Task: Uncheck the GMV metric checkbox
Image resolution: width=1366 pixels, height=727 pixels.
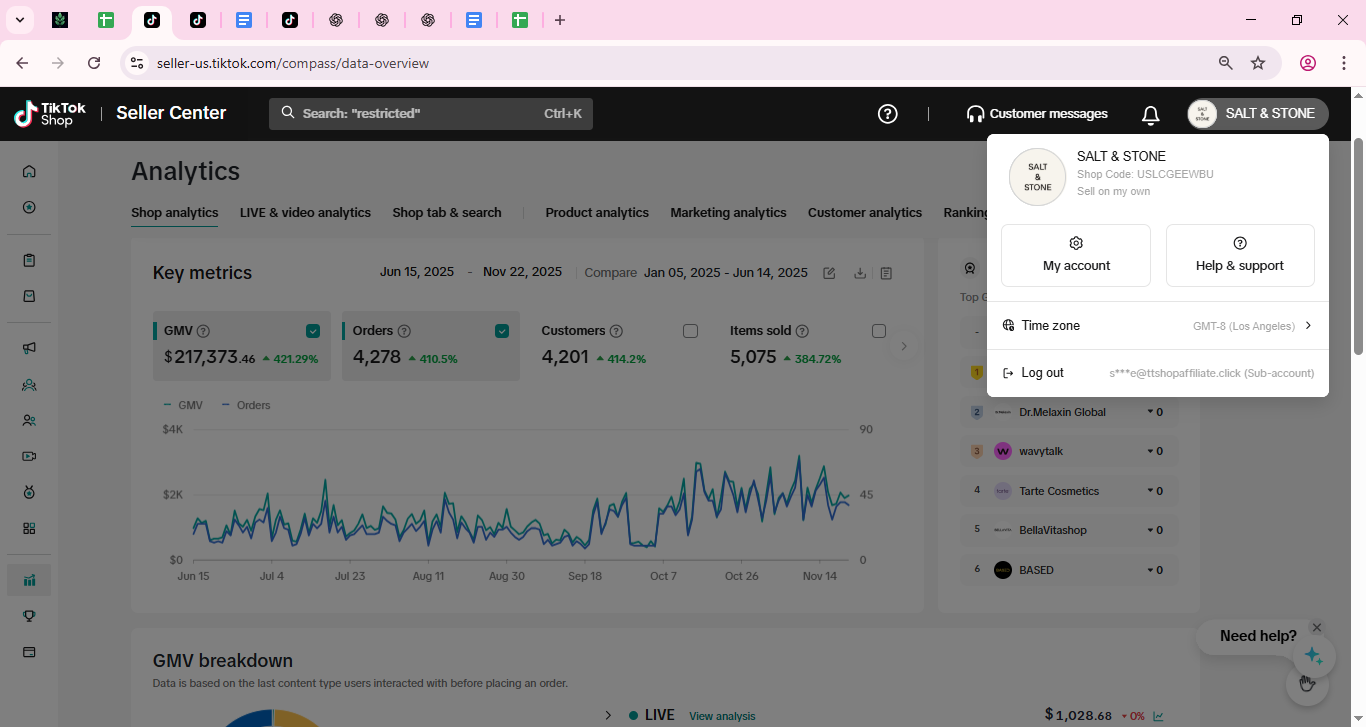Action: click(313, 331)
